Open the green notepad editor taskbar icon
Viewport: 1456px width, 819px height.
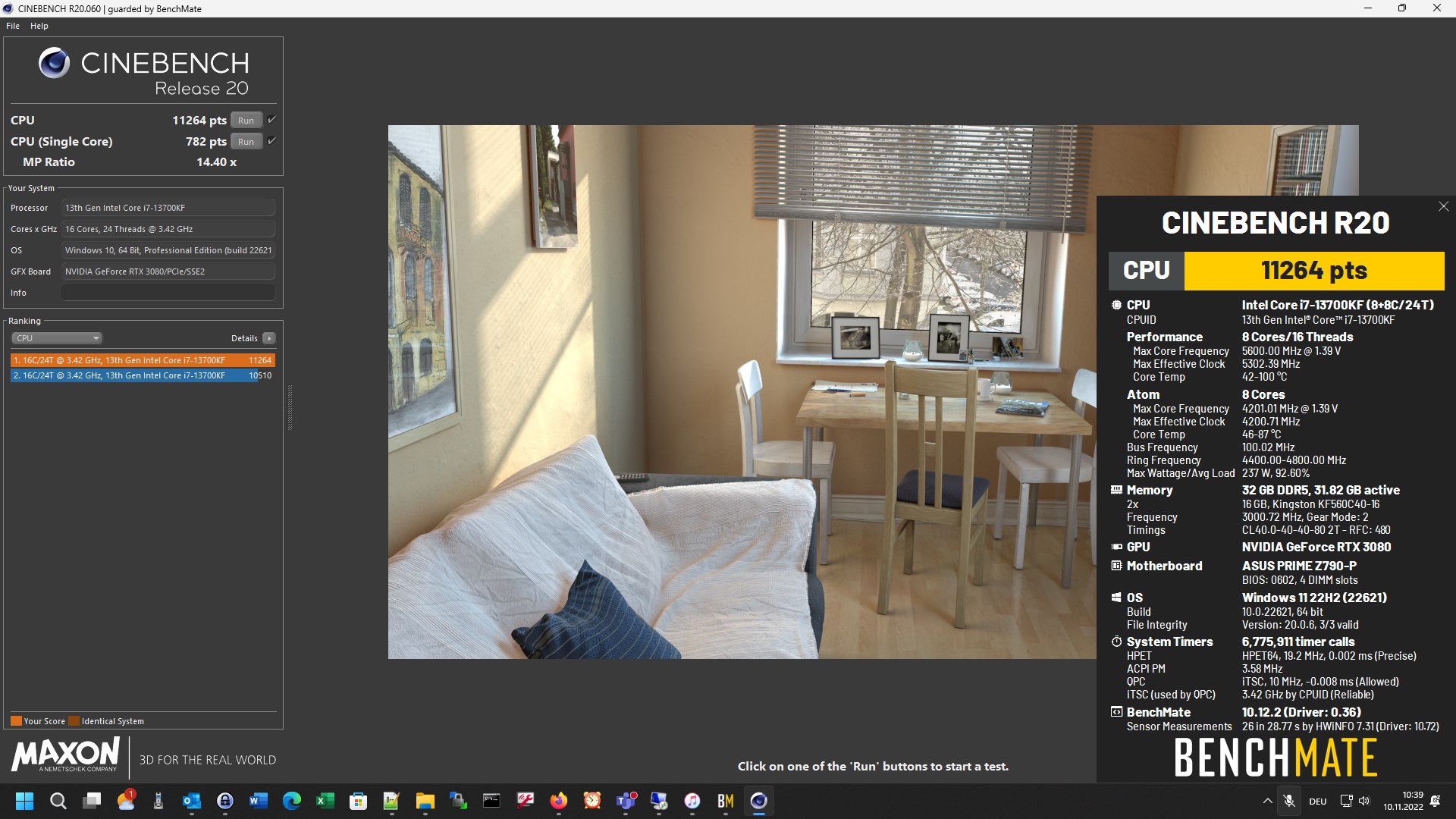click(x=392, y=801)
